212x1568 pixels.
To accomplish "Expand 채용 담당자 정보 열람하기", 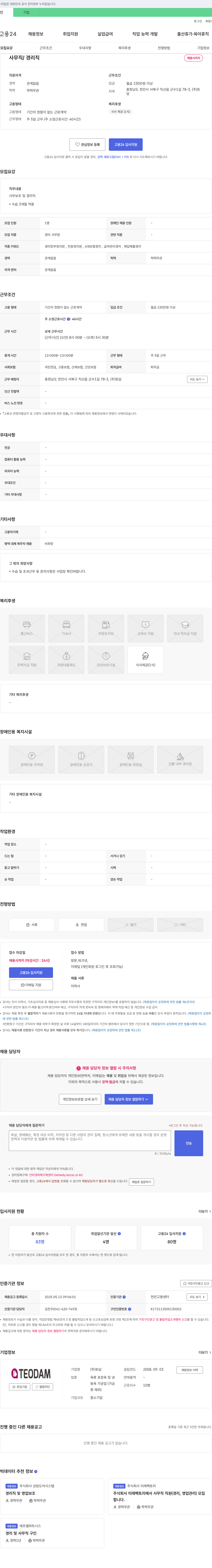I will pyautogui.click(x=129, y=1099).
